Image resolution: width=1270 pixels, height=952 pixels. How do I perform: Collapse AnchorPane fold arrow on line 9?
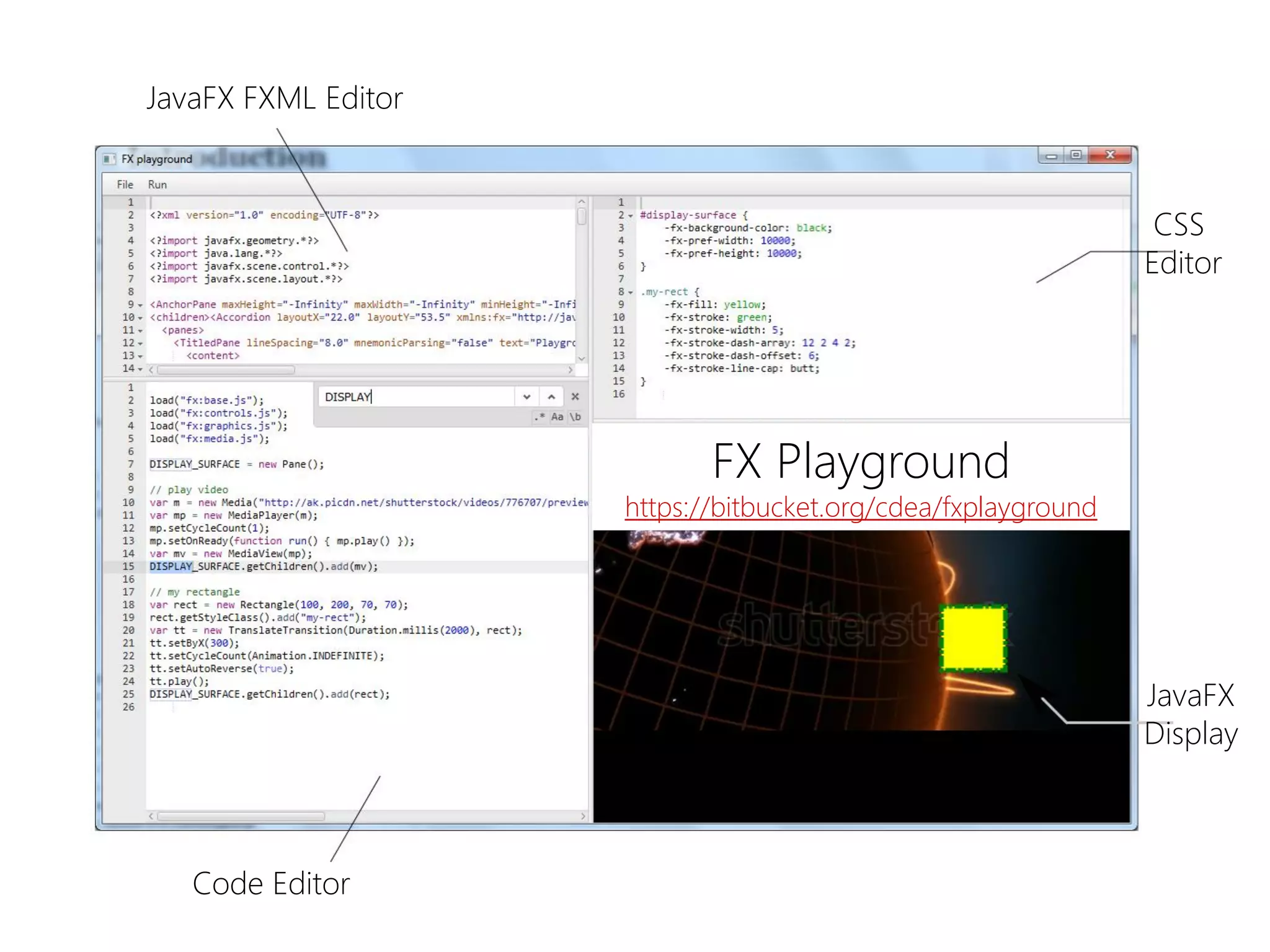[140, 306]
